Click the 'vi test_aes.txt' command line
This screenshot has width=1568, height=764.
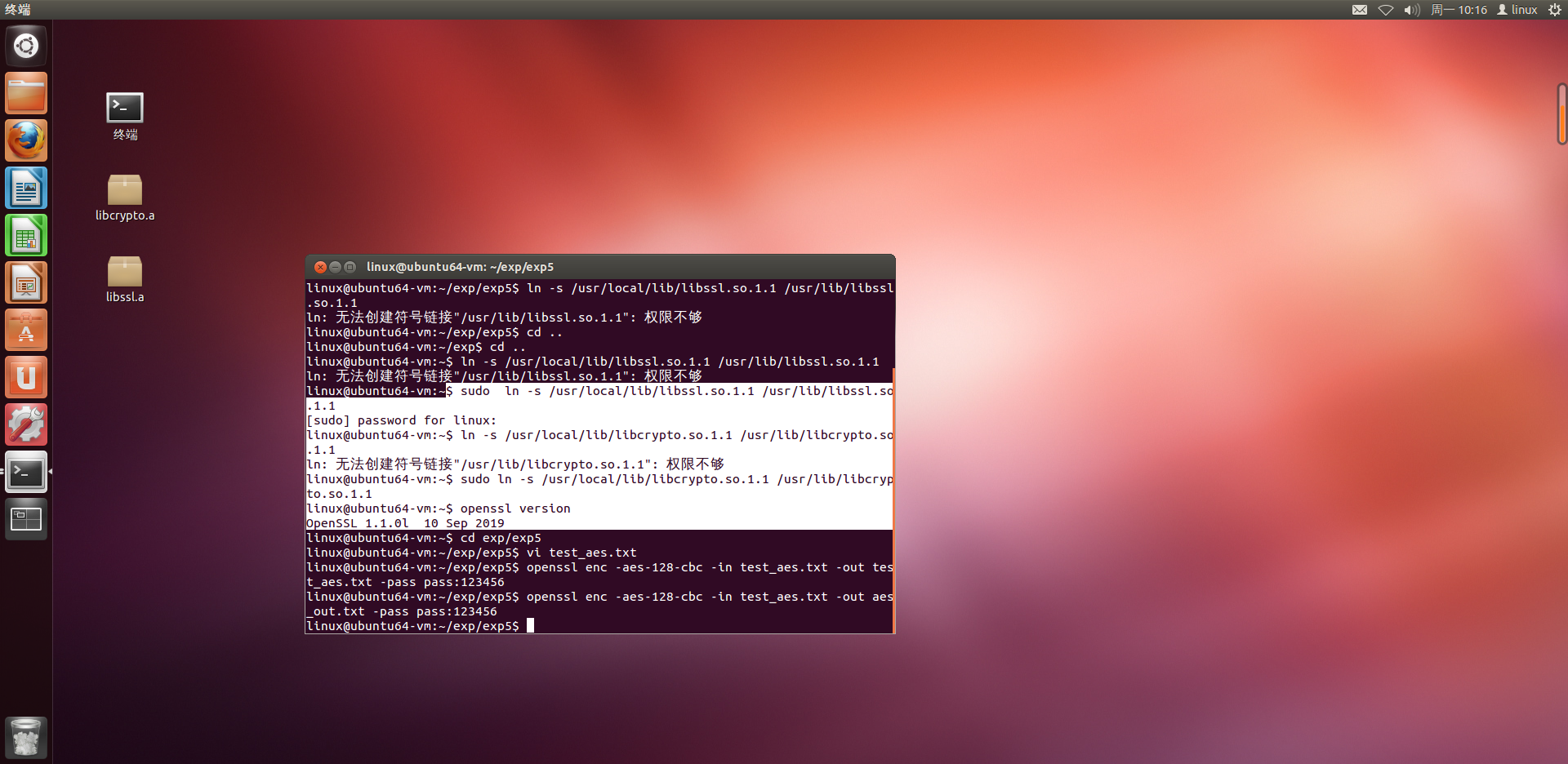pyautogui.click(x=471, y=553)
